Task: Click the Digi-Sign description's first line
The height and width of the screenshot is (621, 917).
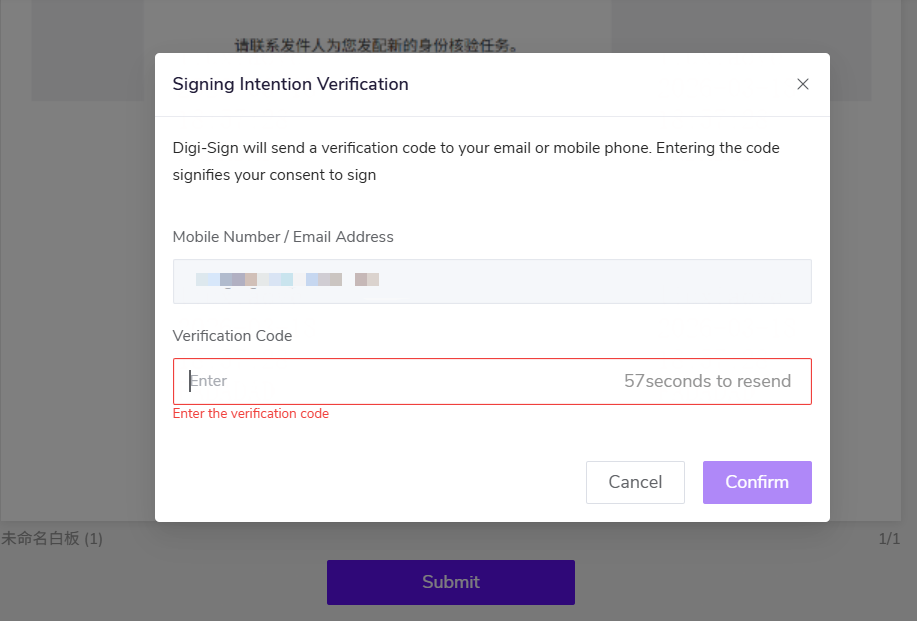Action: (x=476, y=148)
